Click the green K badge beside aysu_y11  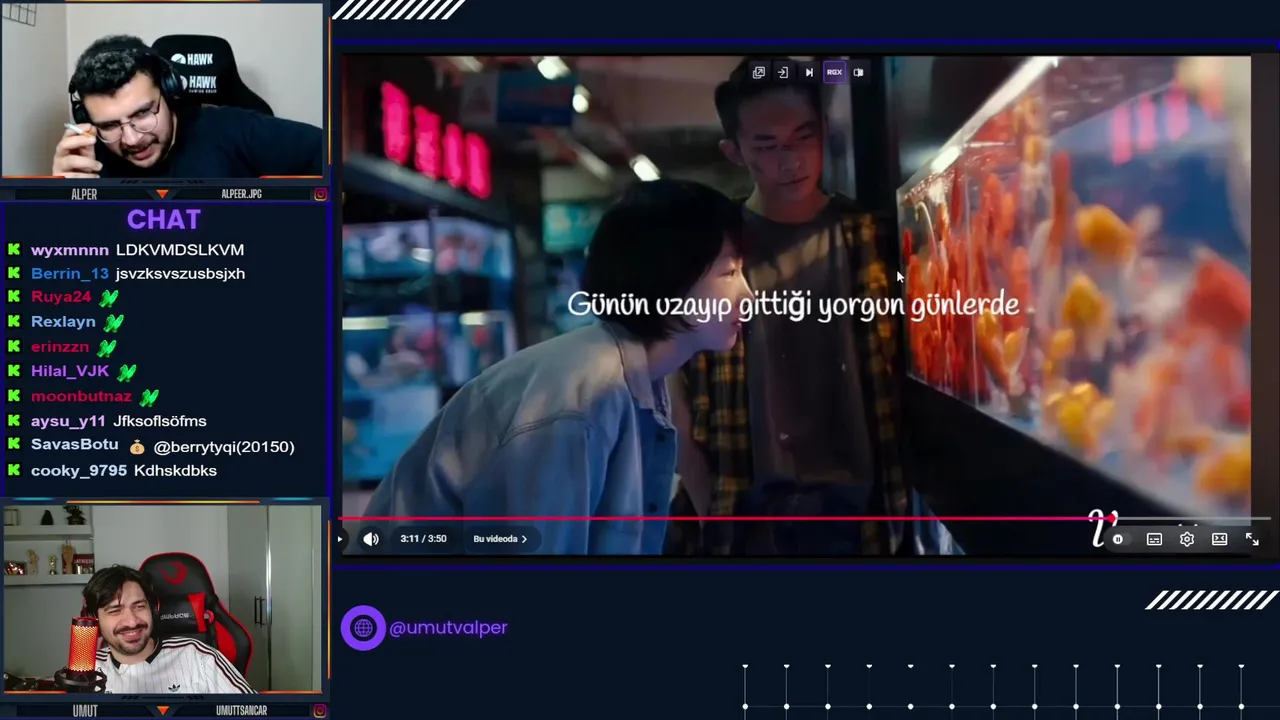14,421
